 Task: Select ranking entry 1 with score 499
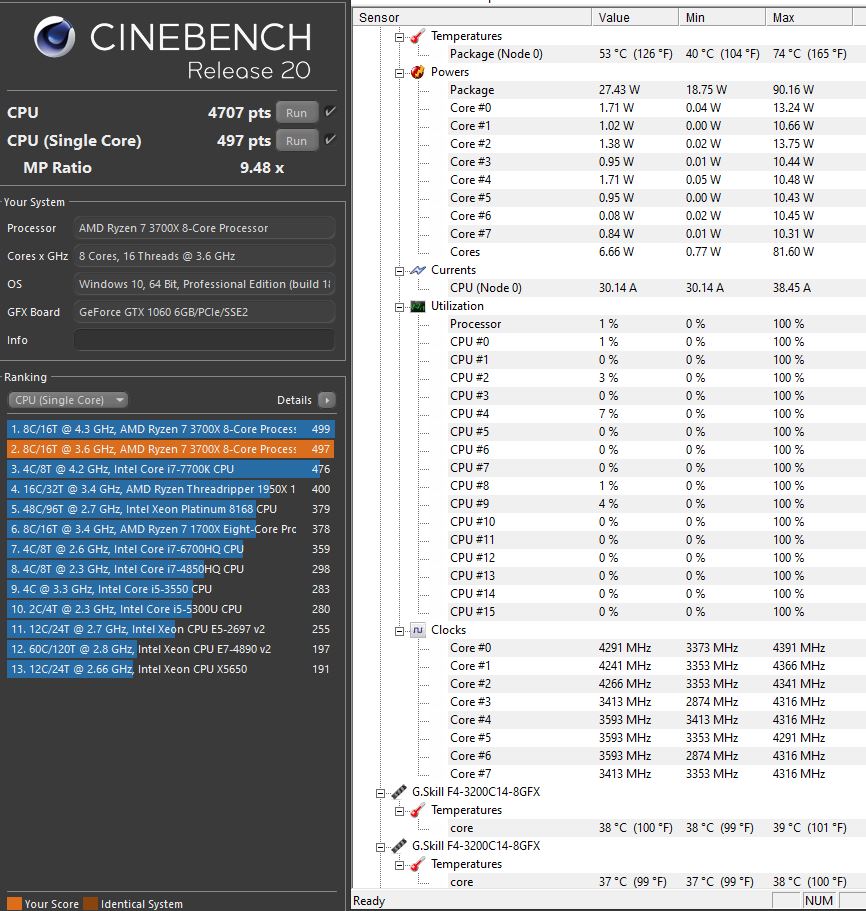tap(171, 429)
